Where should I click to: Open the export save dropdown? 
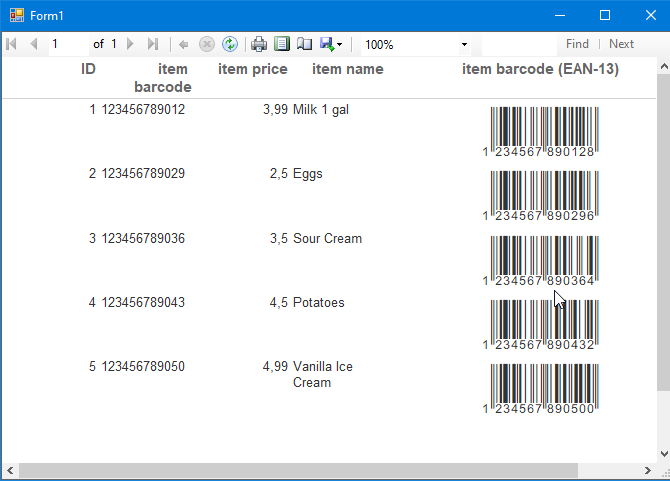[x=331, y=44]
